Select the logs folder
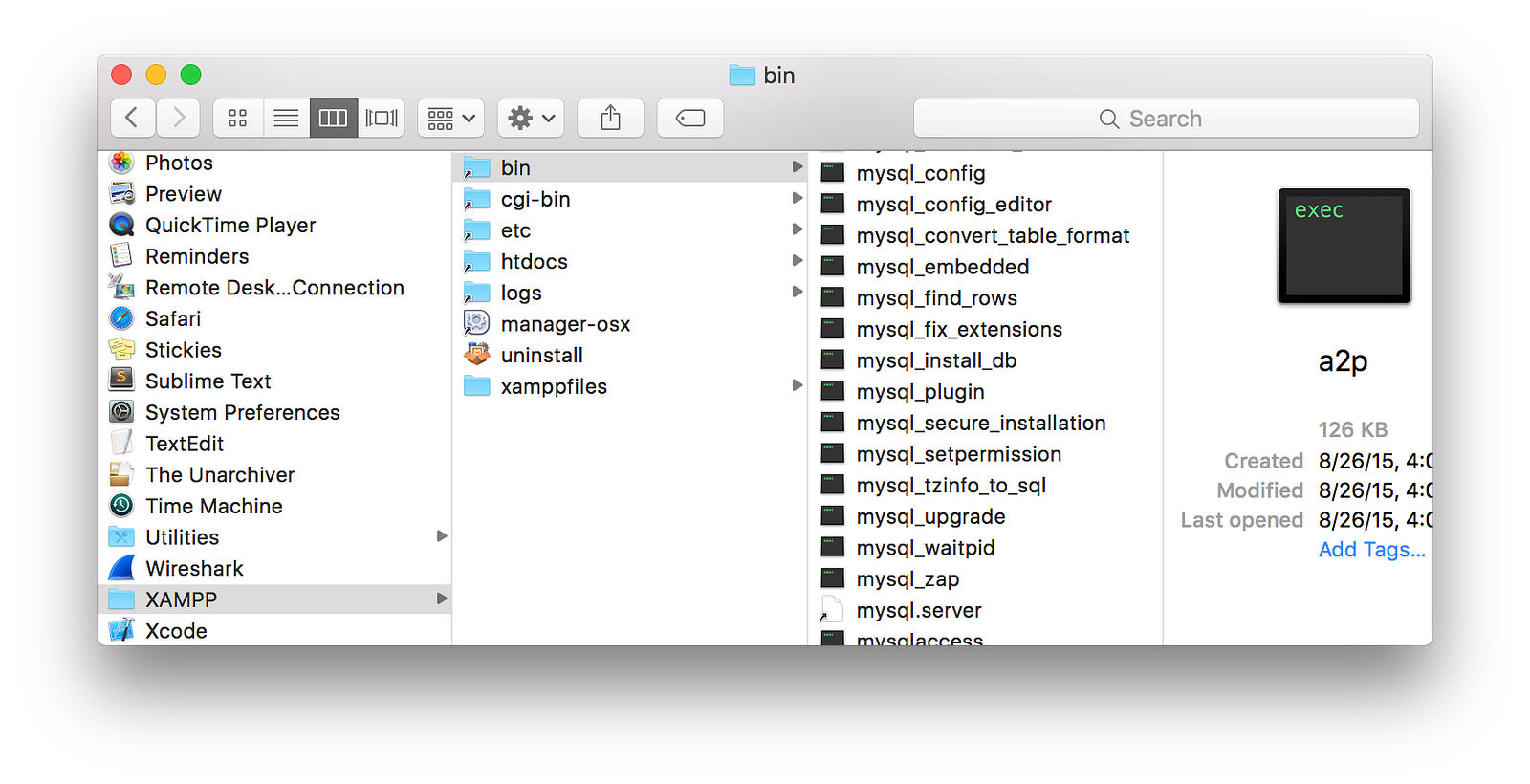The width and height of the screenshot is (1530, 784). point(631,293)
